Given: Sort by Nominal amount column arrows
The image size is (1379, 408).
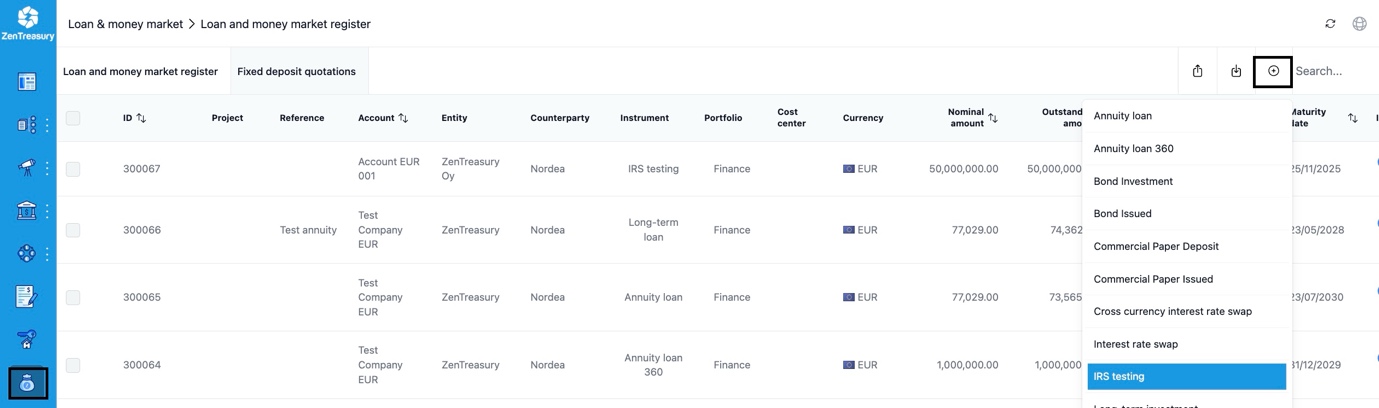Looking at the screenshot, I should pos(993,118).
